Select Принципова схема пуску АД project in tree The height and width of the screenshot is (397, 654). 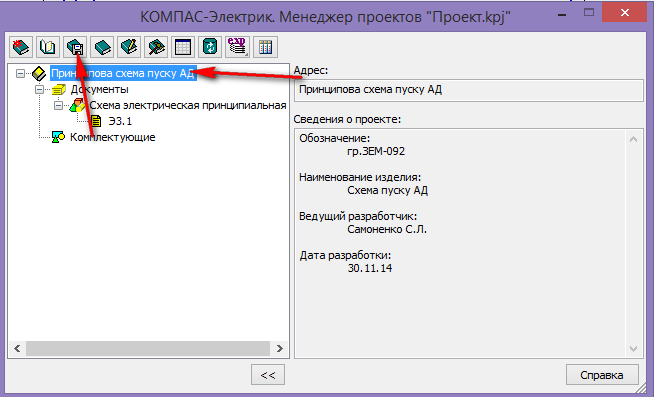click(x=123, y=73)
